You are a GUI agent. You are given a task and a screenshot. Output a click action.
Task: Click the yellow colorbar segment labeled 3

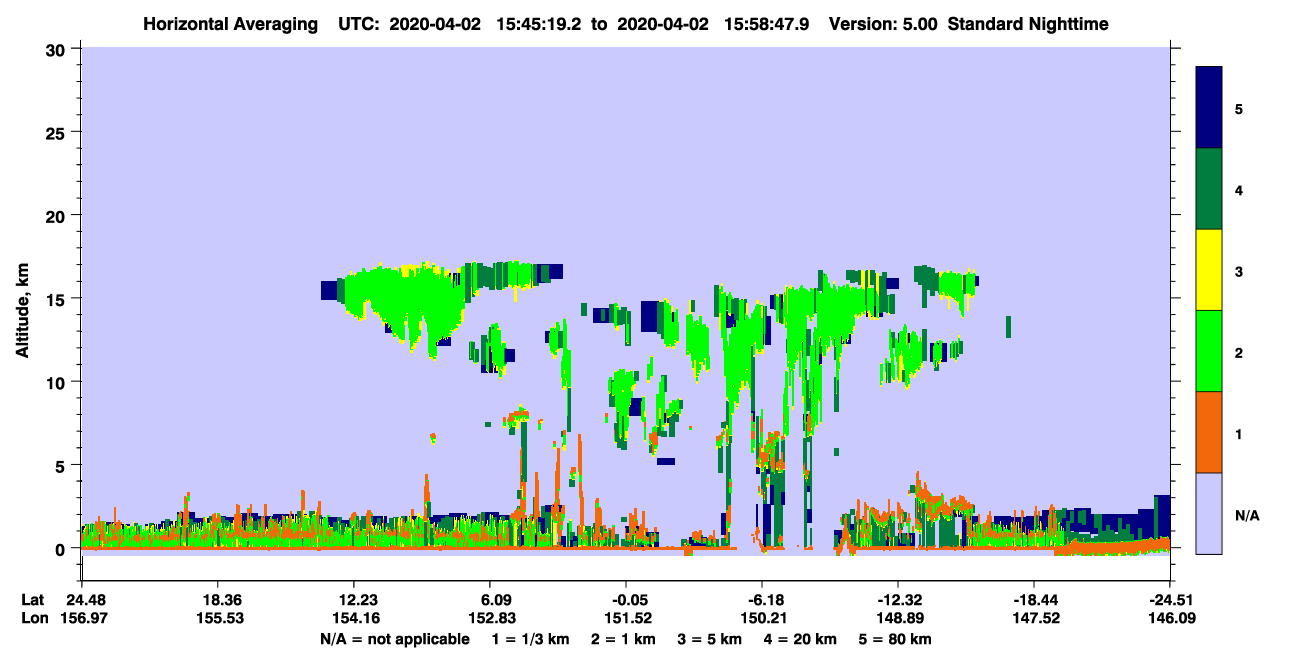(1209, 270)
